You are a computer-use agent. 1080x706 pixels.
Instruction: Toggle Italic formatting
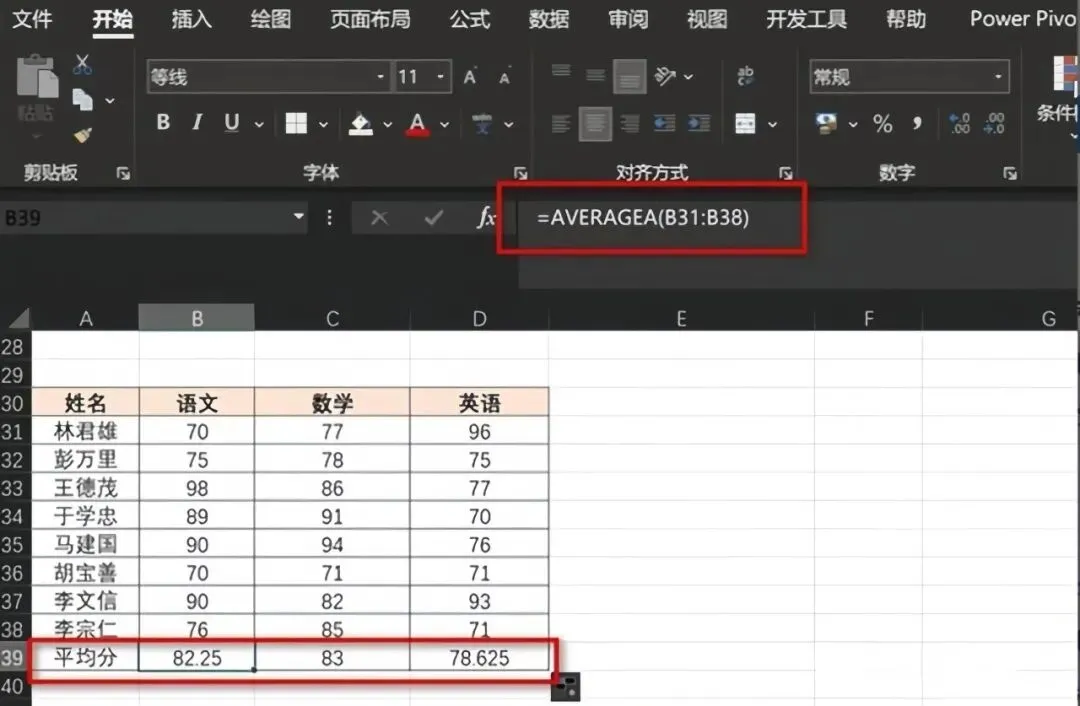point(198,123)
